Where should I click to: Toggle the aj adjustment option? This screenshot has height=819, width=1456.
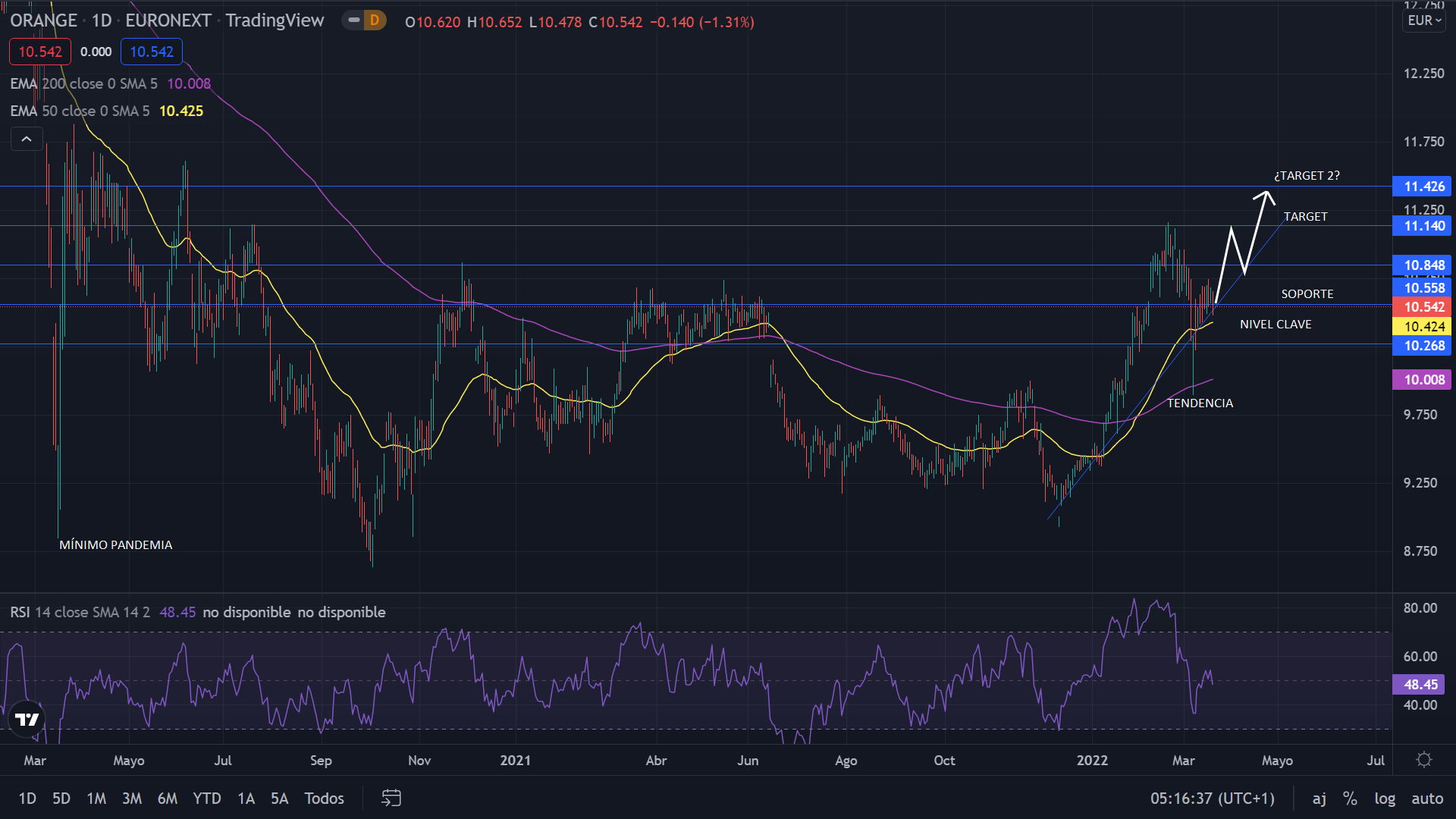[x=1319, y=799]
